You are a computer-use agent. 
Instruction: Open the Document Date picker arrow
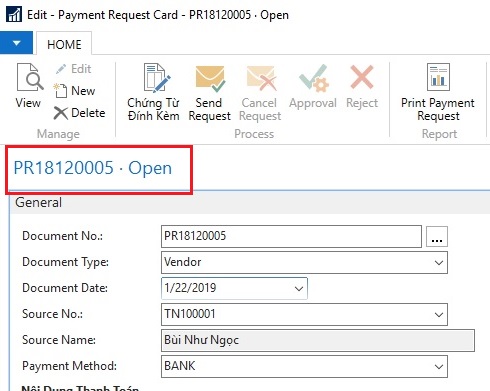(x=299, y=289)
